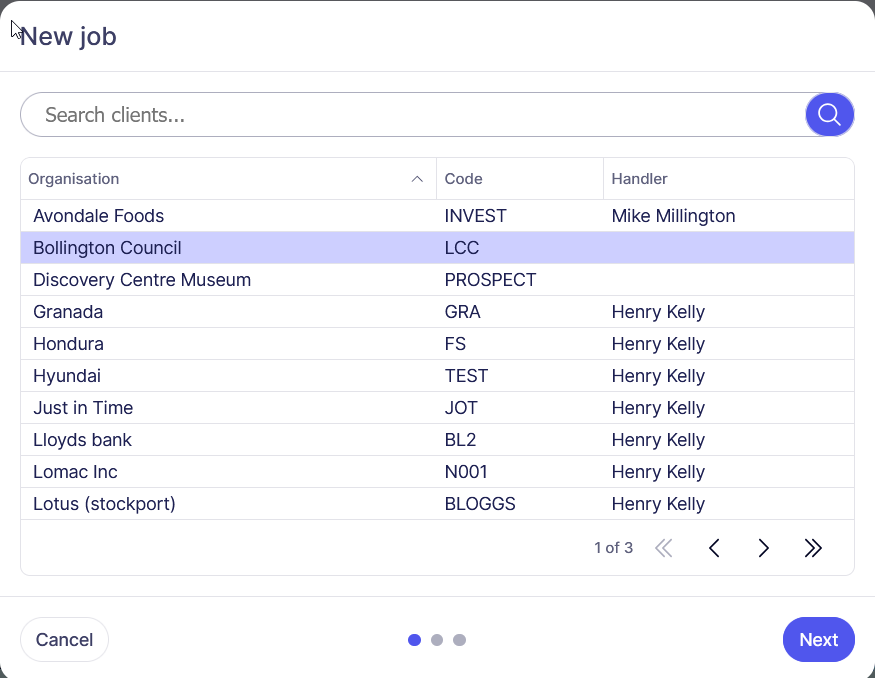Go to the previous clients page
This screenshot has height=678, width=875.
(714, 548)
